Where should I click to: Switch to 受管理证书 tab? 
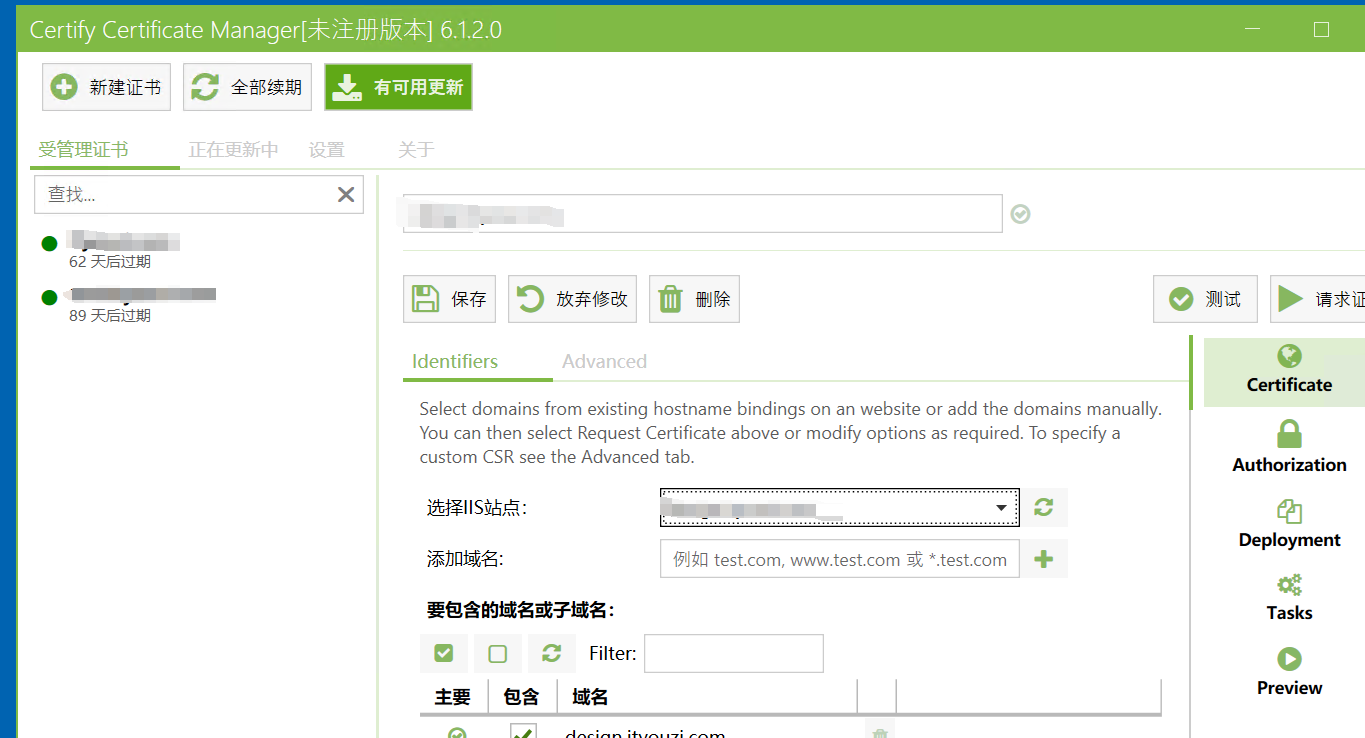(x=83, y=150)
